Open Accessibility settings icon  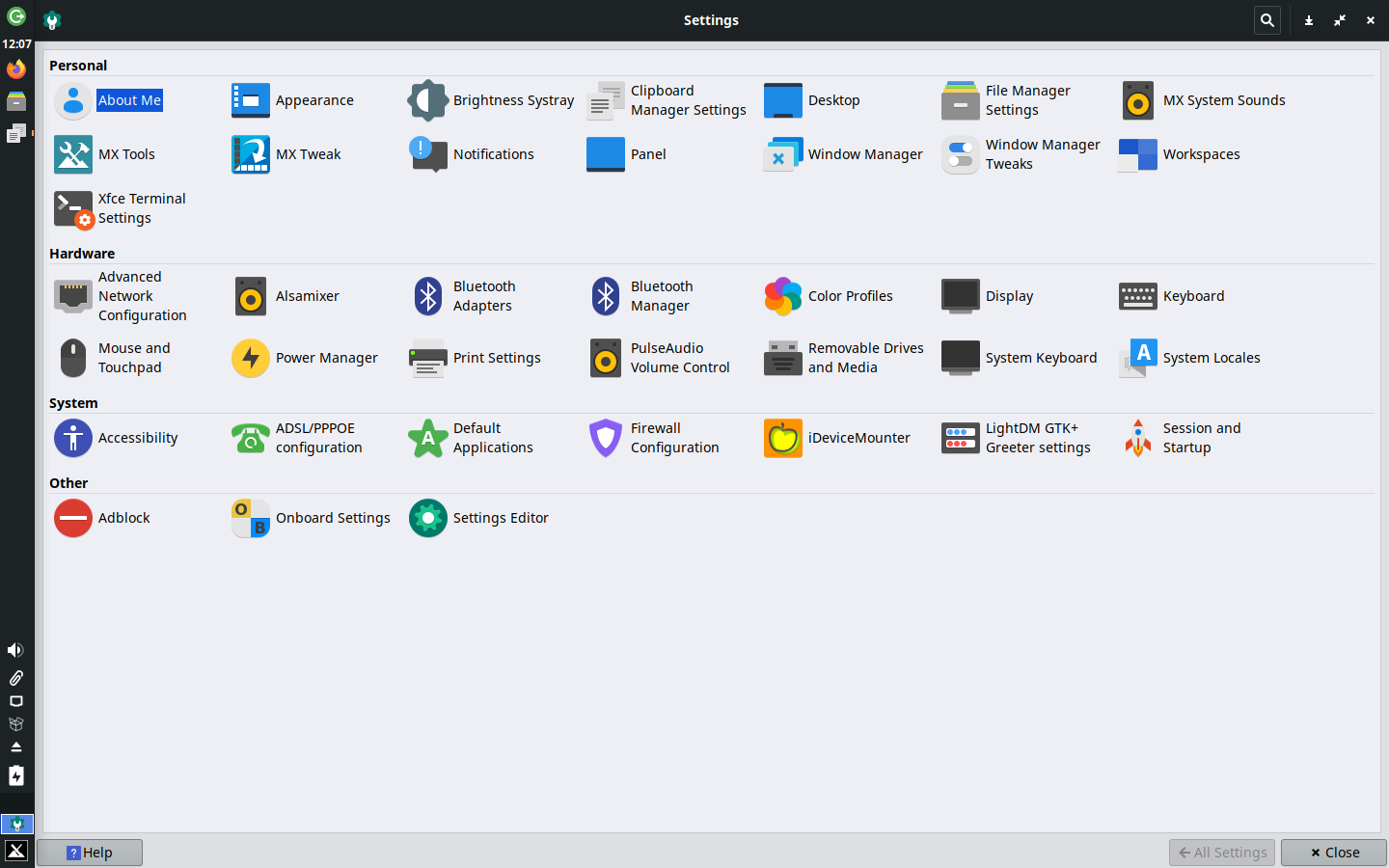[73, 438]
